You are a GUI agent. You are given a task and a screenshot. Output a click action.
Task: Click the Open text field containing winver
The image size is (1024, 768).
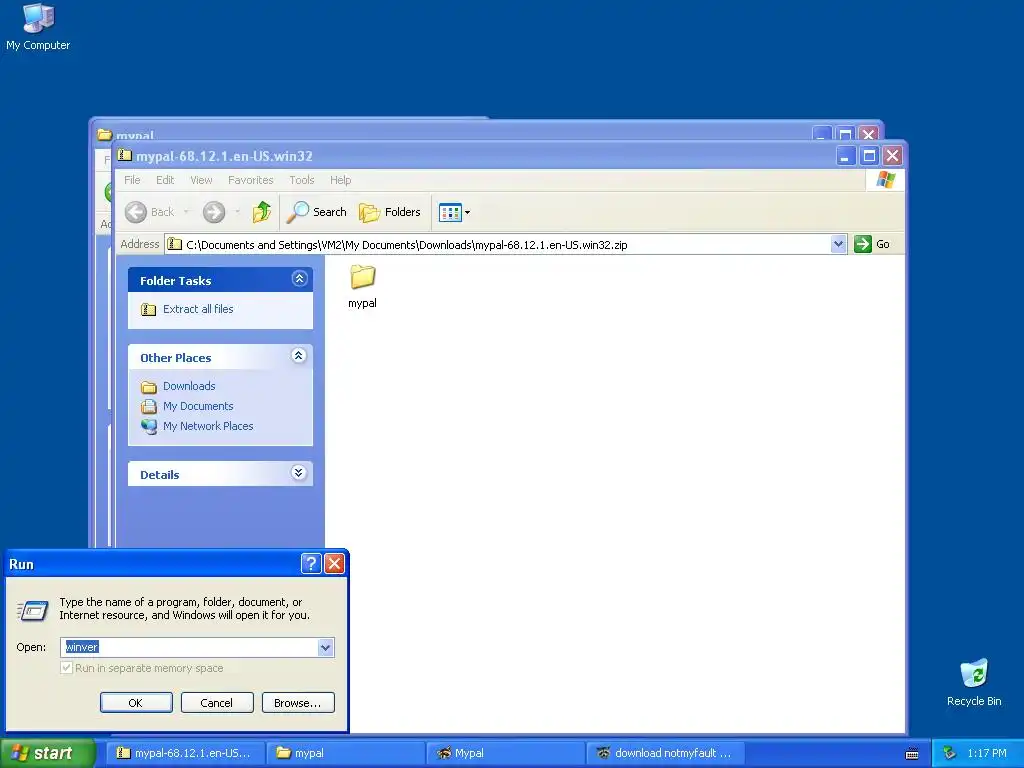(189, 647)
